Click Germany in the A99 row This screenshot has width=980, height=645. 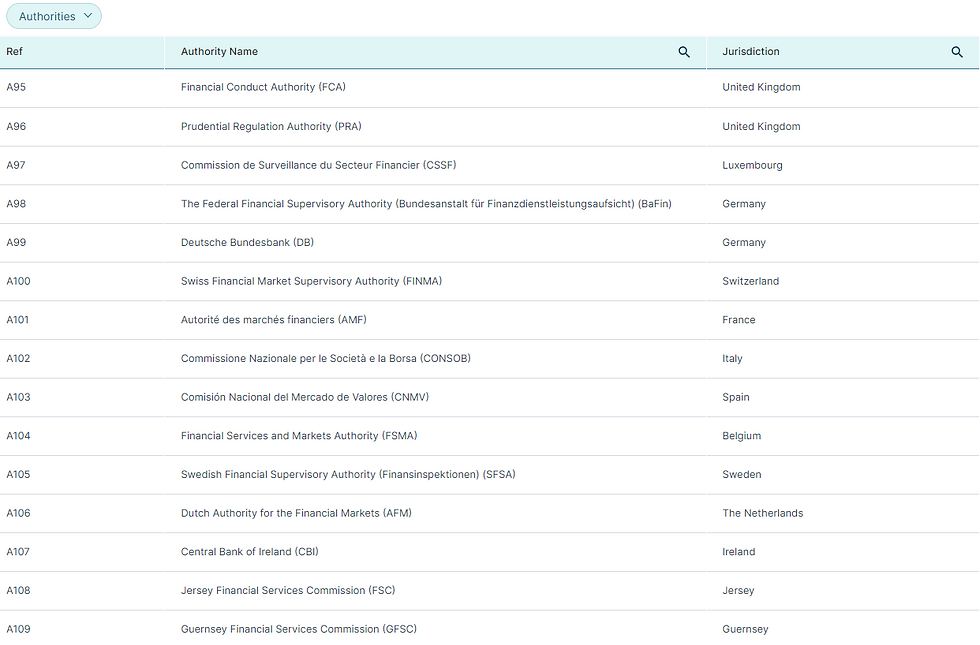744,242
